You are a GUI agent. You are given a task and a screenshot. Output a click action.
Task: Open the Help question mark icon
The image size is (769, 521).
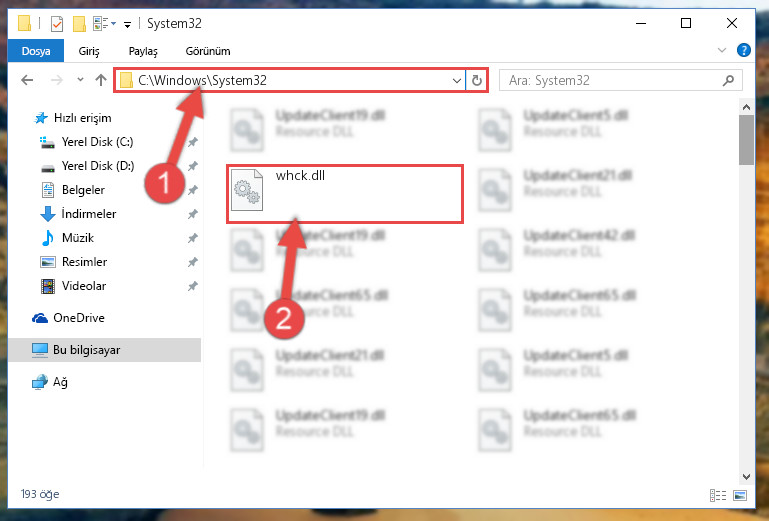coord(743,50)
